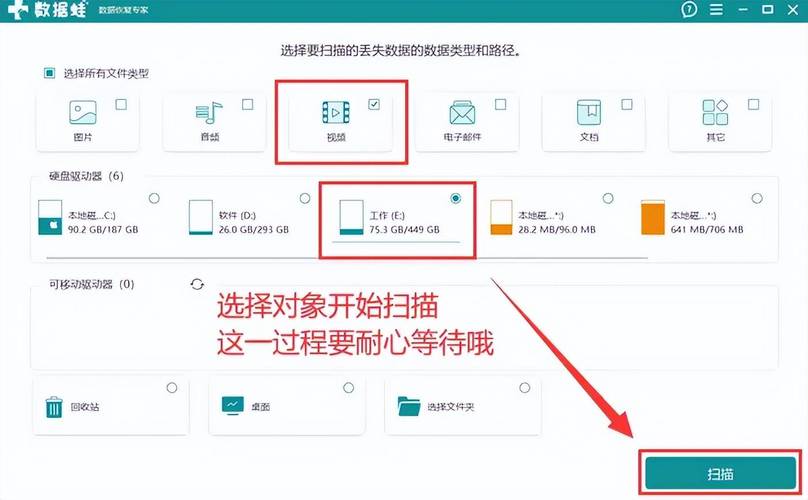Check the 图片 file type checkbox
Screen dimensions: 808x500
click(x=121, y=105)
